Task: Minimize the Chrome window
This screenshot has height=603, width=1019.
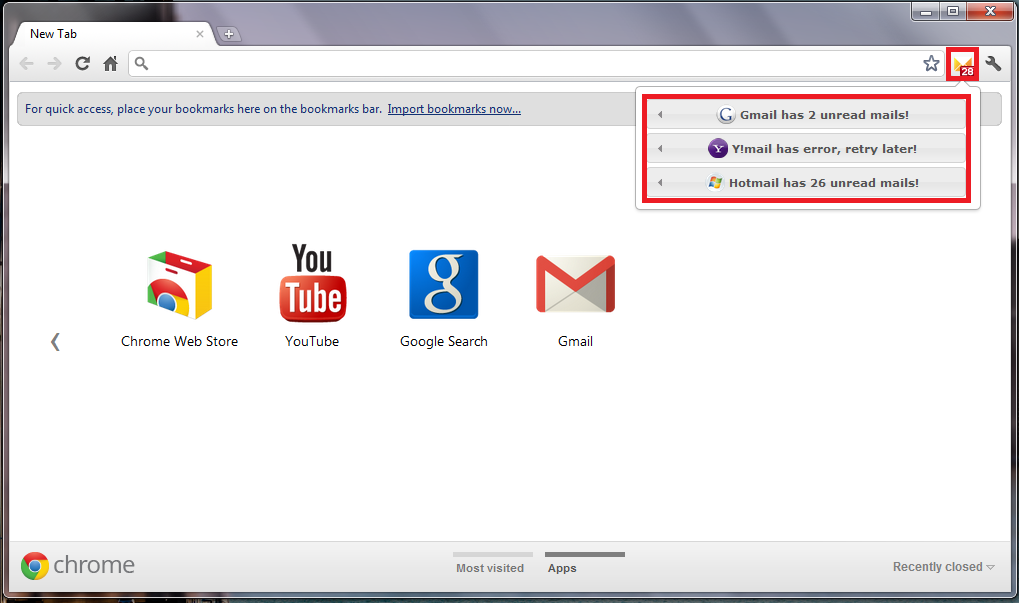Action: pyautogui.click(x=926, y=11)
